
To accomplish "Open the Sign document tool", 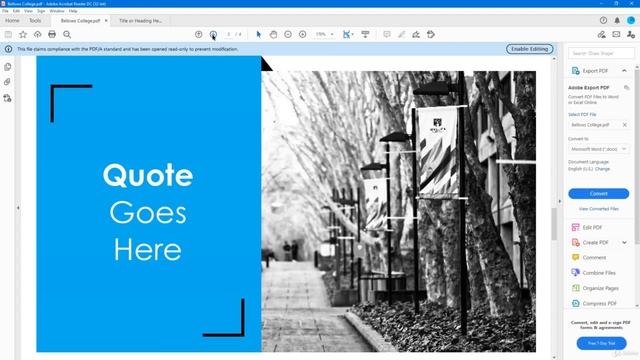I will pos(416,35).
